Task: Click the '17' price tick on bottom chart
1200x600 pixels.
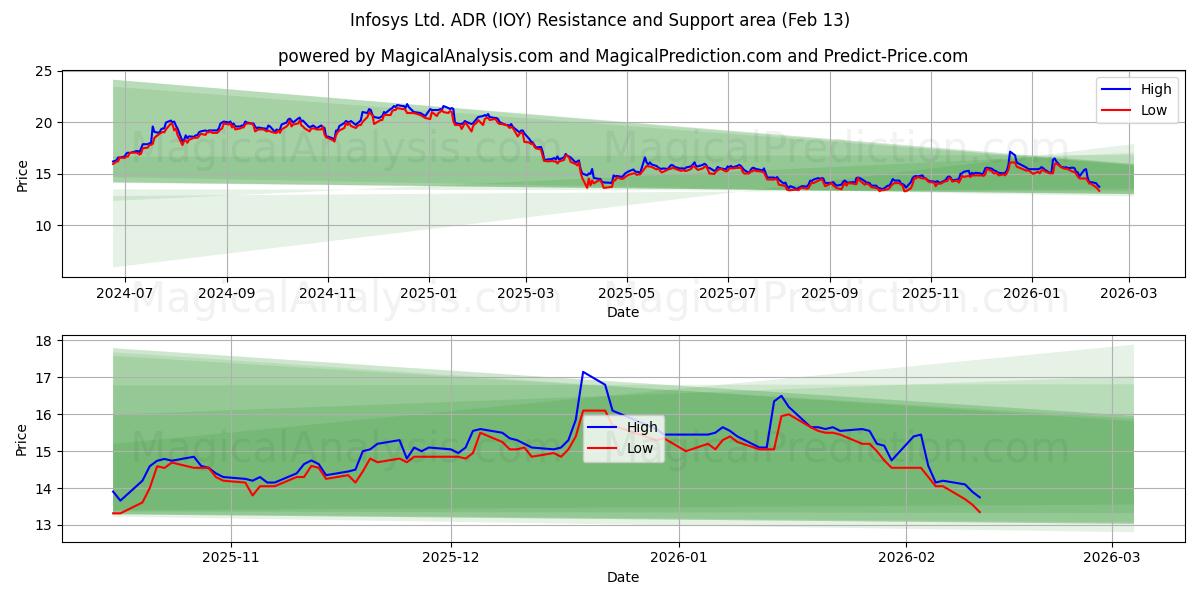Action: [x=43, y=378]
